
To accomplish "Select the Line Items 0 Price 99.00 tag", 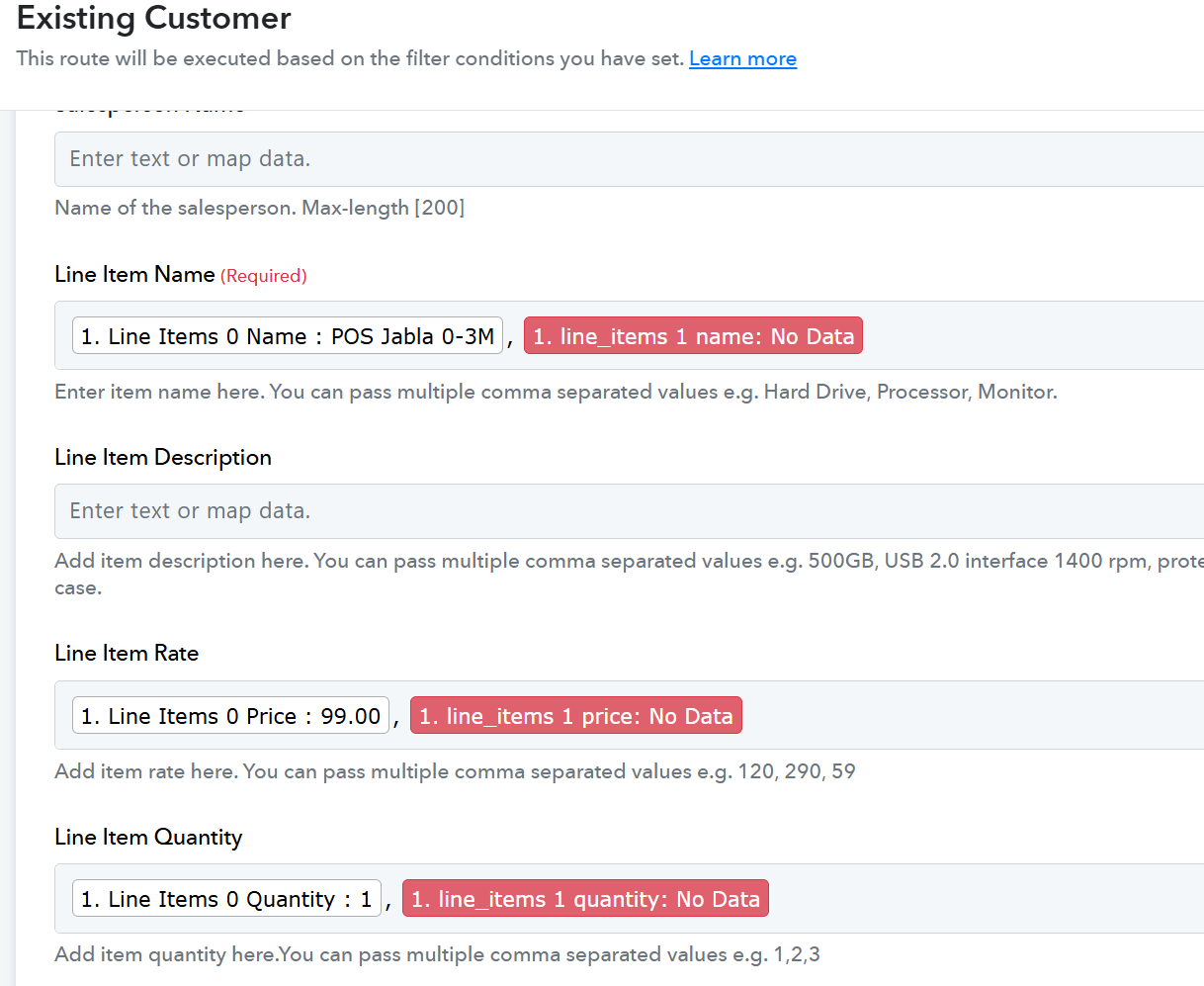I will click(230, 716).
